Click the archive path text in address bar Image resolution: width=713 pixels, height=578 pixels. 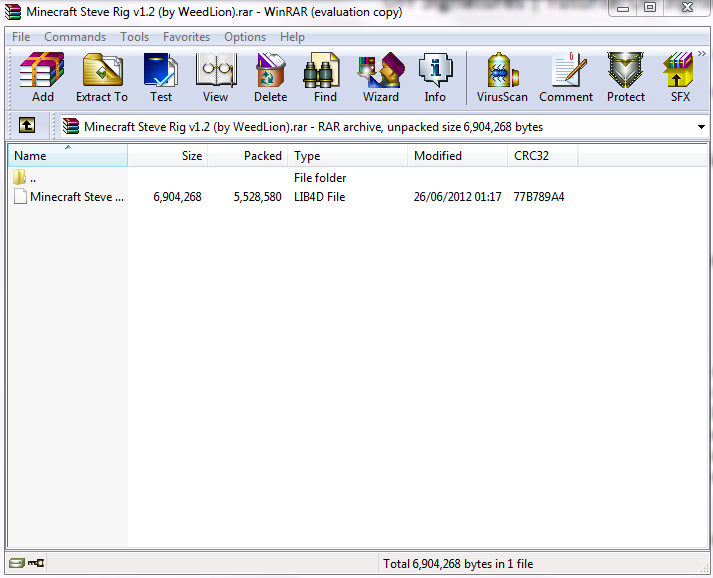pyautogui.click(x=313, y=127)
